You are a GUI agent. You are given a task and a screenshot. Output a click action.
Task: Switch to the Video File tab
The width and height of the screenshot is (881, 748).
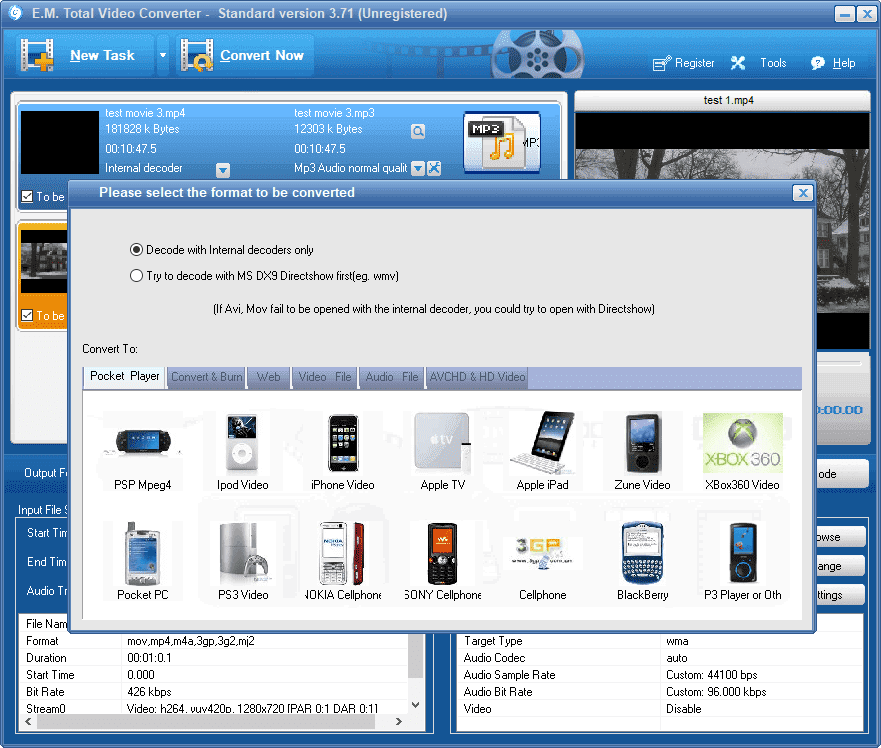325,377
